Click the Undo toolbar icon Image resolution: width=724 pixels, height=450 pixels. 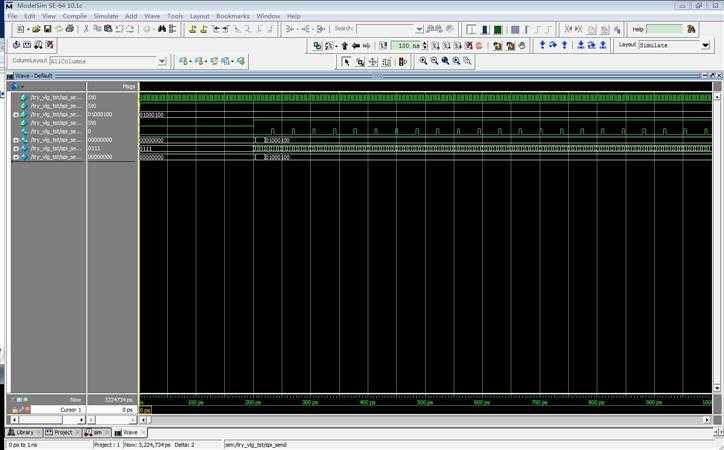point(120,29)
